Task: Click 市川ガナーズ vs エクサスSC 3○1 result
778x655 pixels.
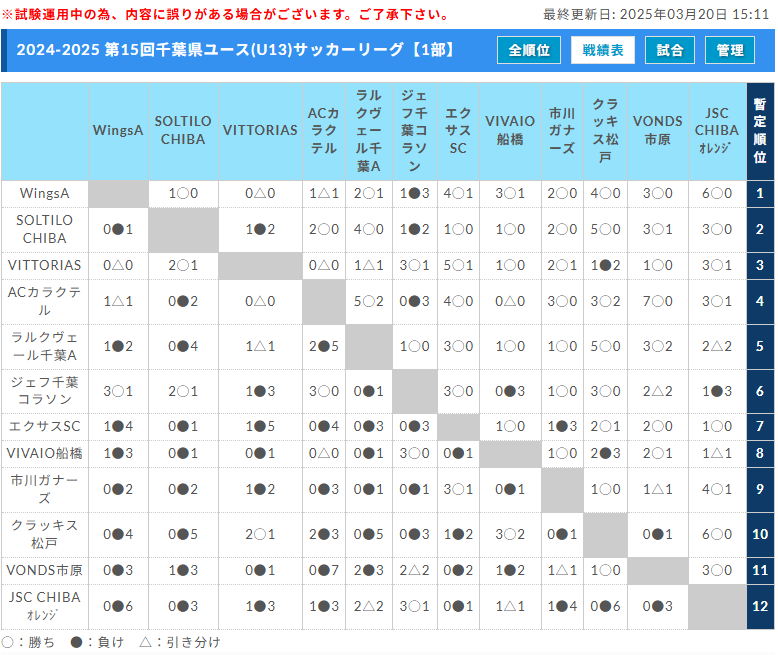Action: (x=458, y=489)
